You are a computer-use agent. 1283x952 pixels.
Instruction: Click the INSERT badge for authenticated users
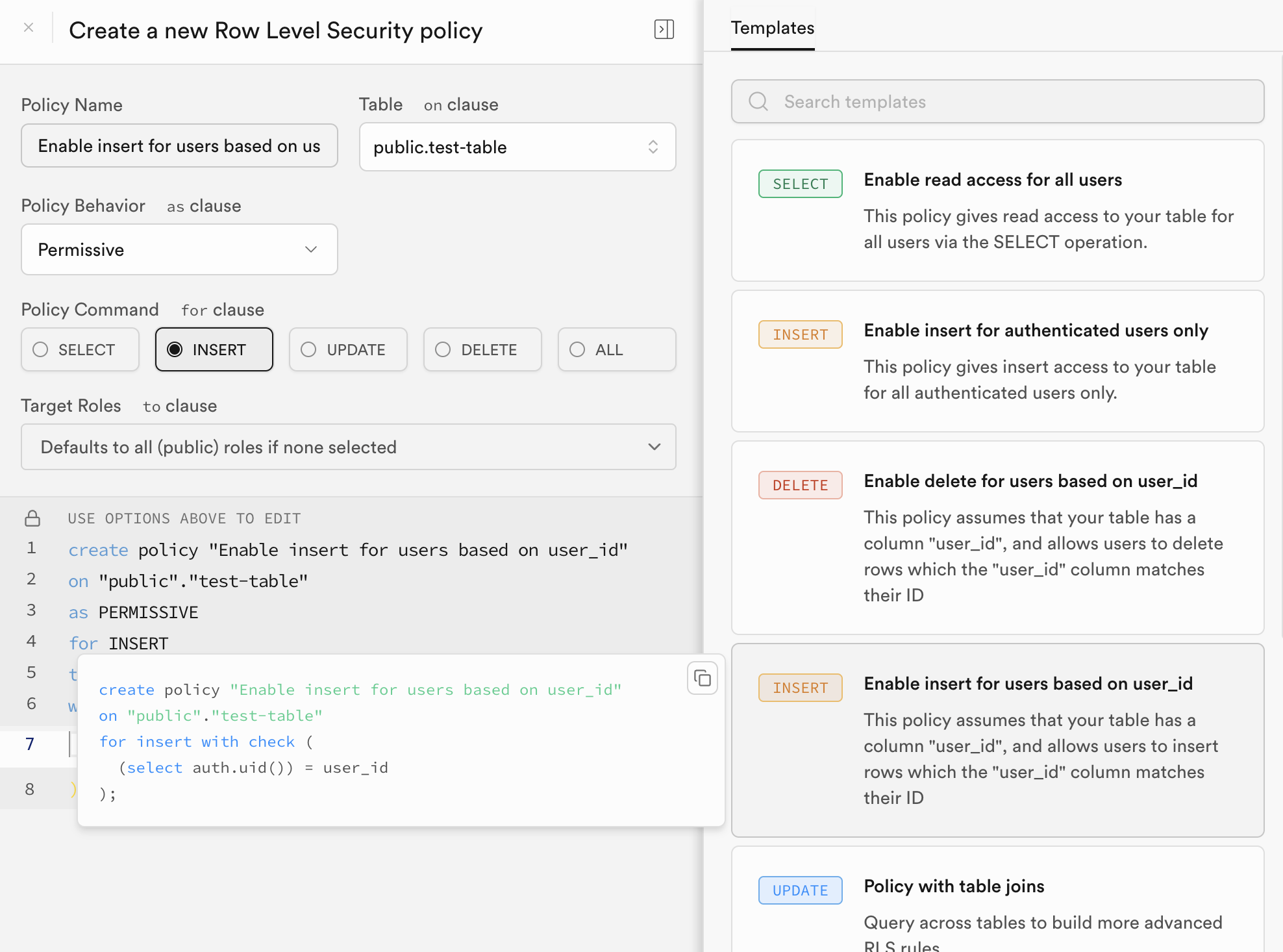click(x=800, y=334)
